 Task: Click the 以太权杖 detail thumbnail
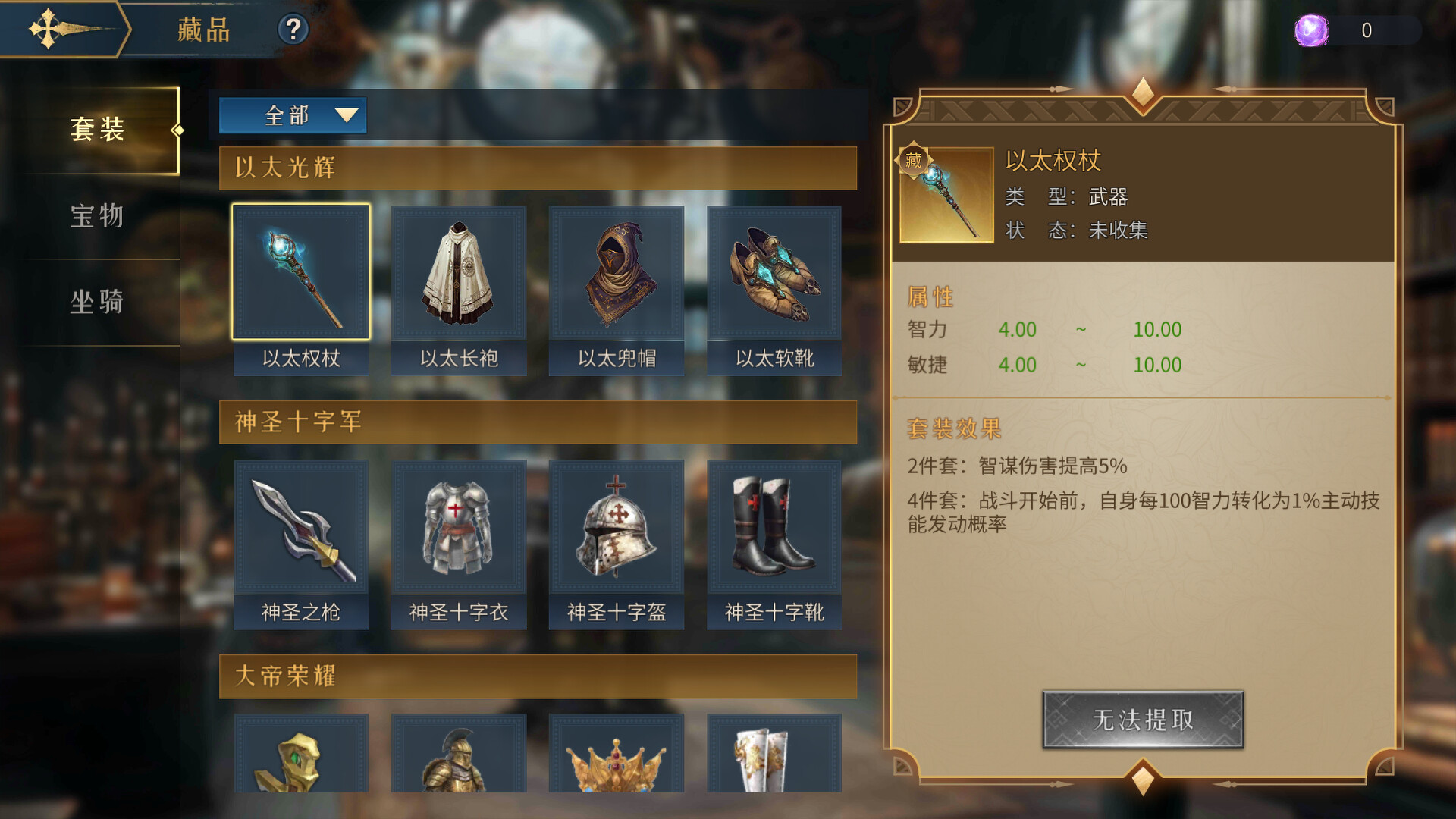click(946, 194)
